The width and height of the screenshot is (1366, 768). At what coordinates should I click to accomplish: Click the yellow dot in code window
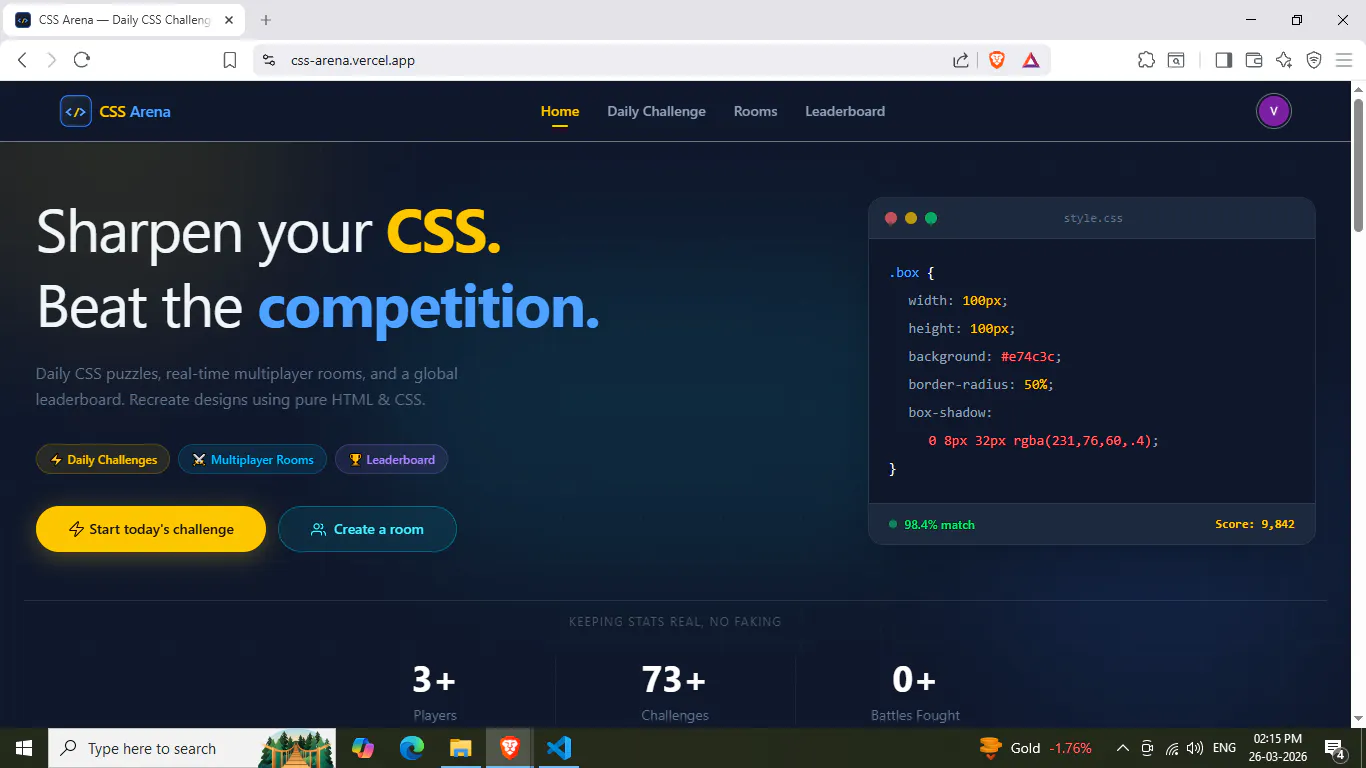911,218
